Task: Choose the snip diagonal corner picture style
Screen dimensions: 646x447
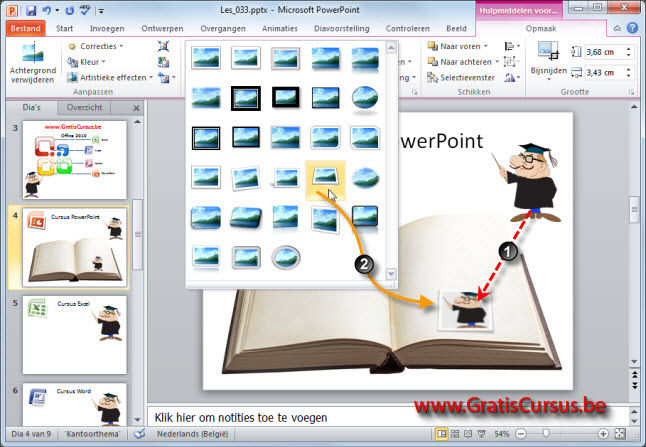Action: (x=365, y=138)
